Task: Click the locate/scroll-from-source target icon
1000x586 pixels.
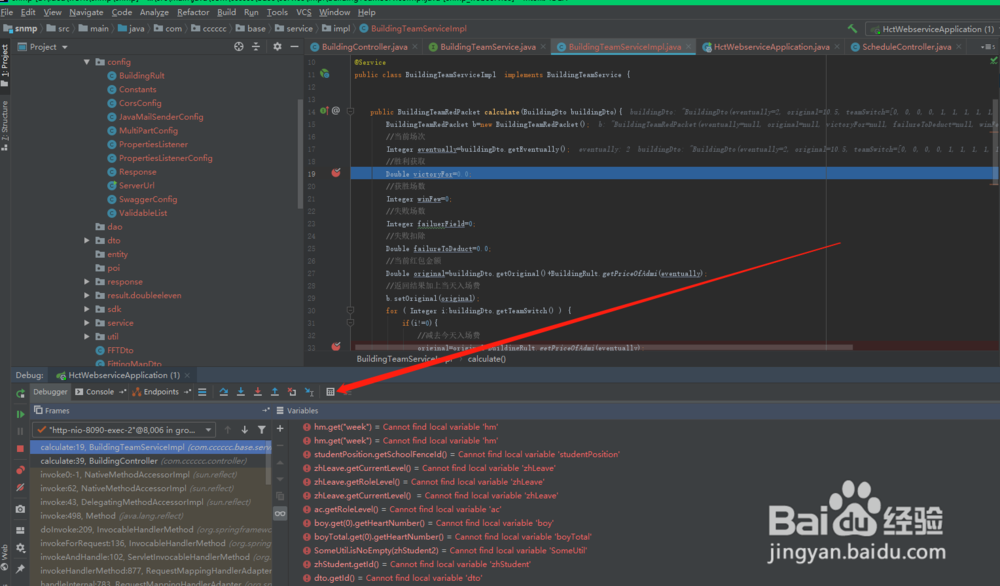Action: pos(239,47)
